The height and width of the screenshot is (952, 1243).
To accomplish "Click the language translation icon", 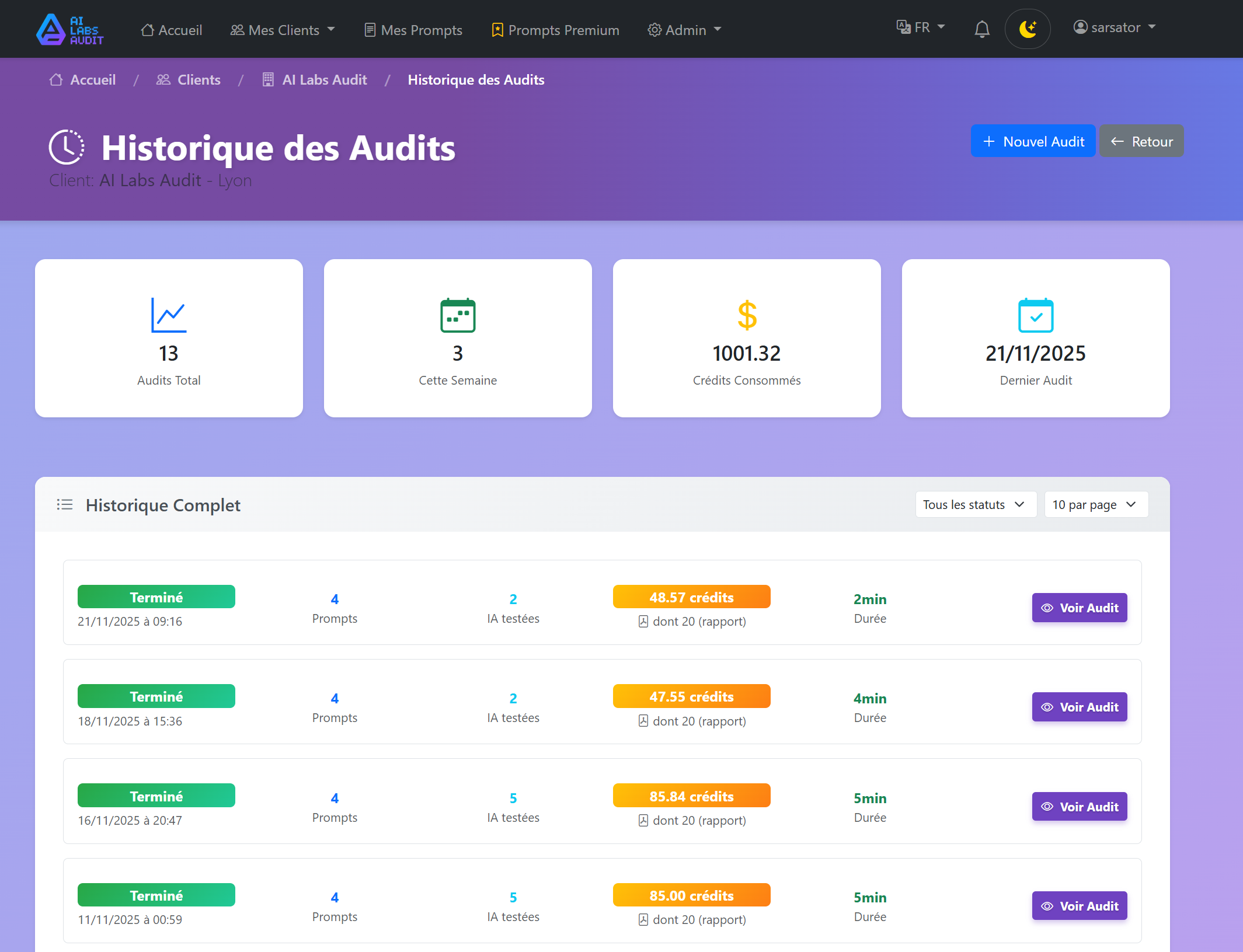I will pyautogui.click(x=902, y=26).
